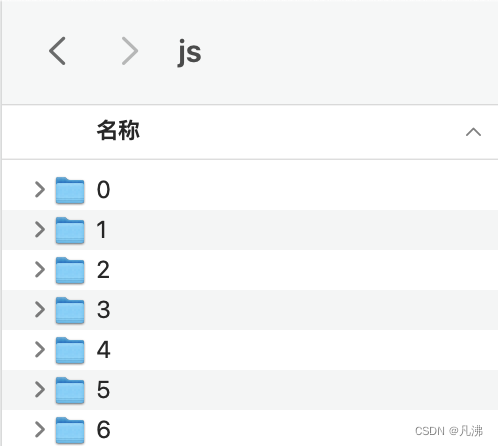Viewport: 498px width, 446px height.
Task: Sort by the 名称 column header
Action: [118, 130]
